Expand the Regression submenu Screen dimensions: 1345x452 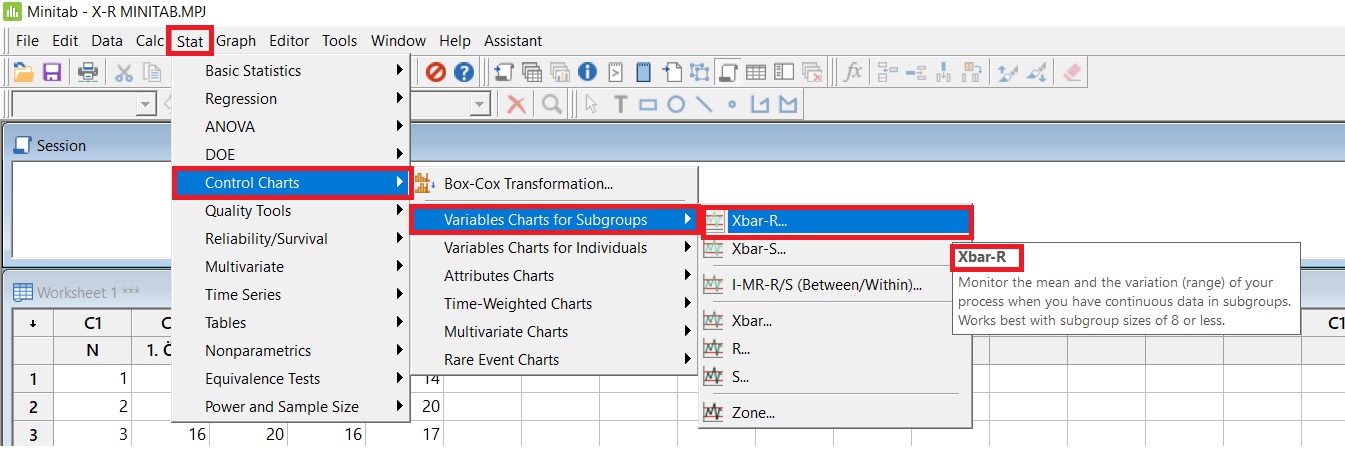(291, 98)
